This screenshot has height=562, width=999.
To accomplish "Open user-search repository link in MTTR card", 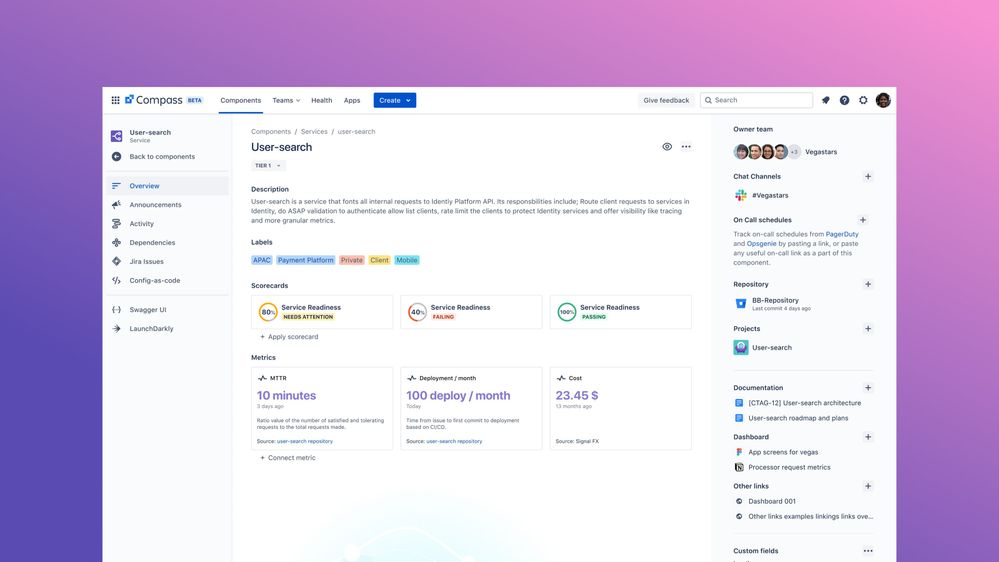I will [x=305, y=441].
